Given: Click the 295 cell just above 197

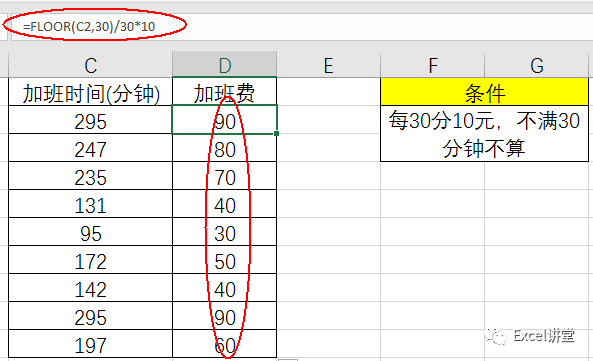Looking at the screenshot, I should pyautogui.click(x=90, y=316).
